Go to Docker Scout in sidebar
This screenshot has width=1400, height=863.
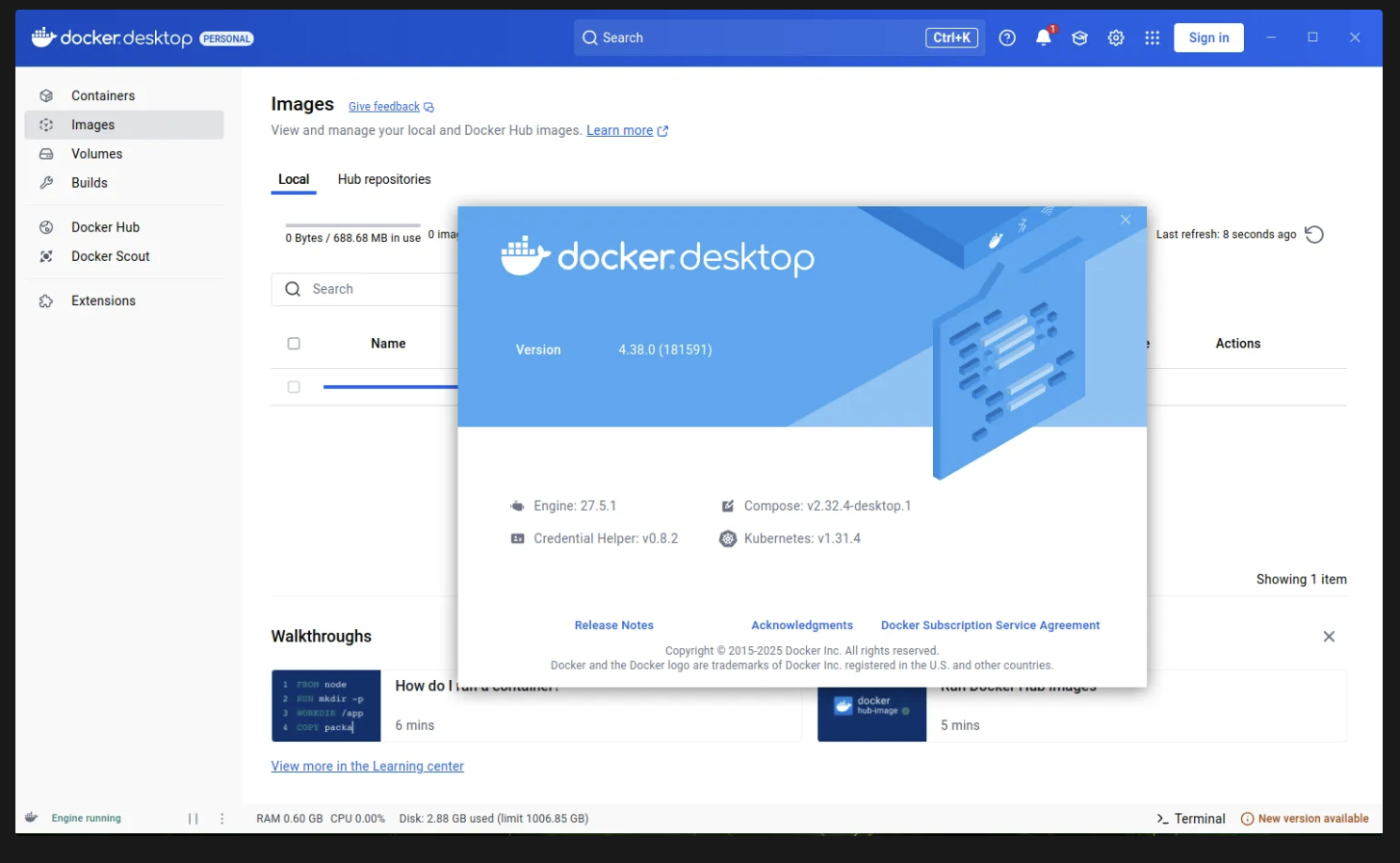pyautogui.click(x=124, y=256)
